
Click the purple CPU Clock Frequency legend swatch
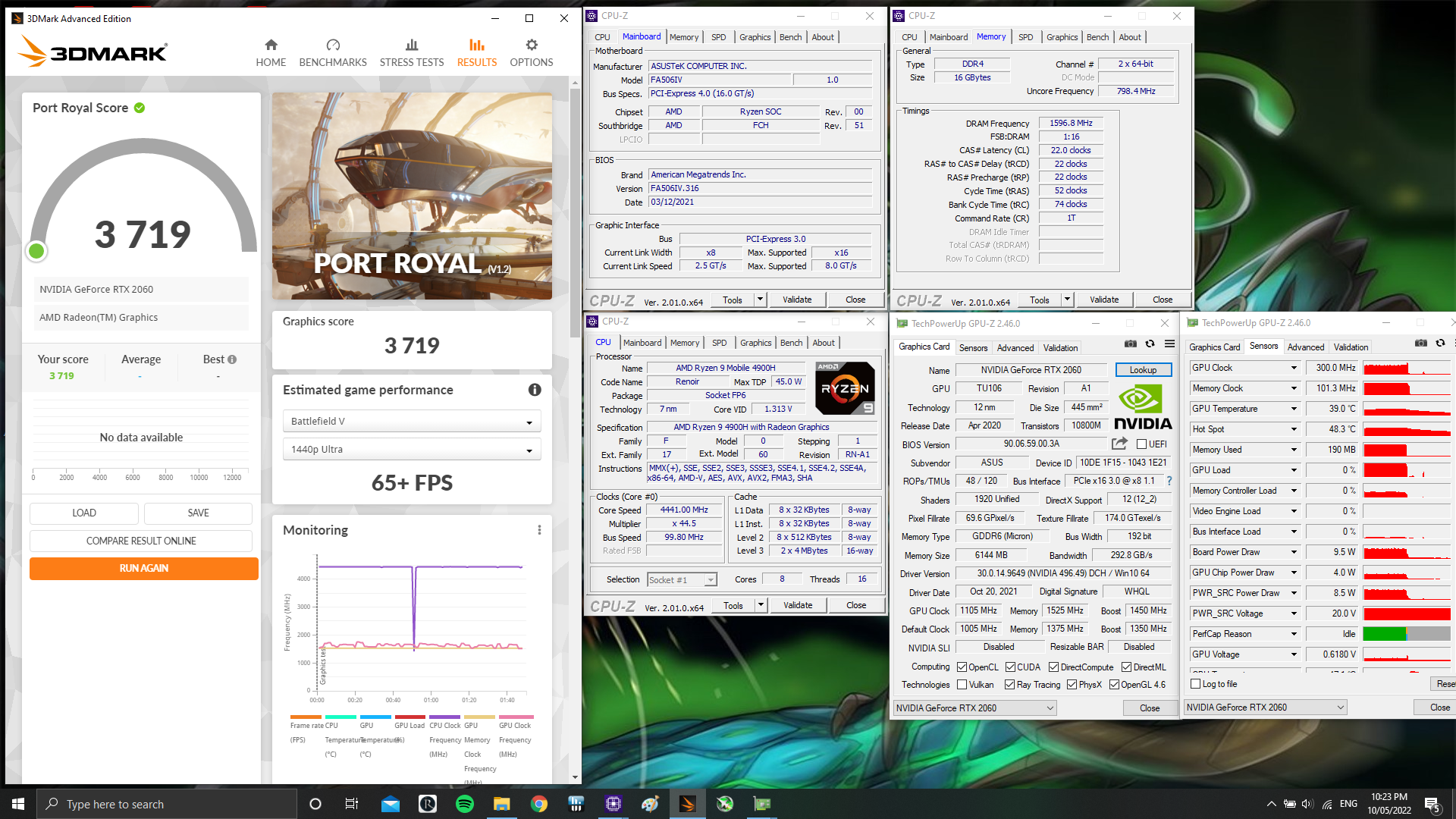444,717
